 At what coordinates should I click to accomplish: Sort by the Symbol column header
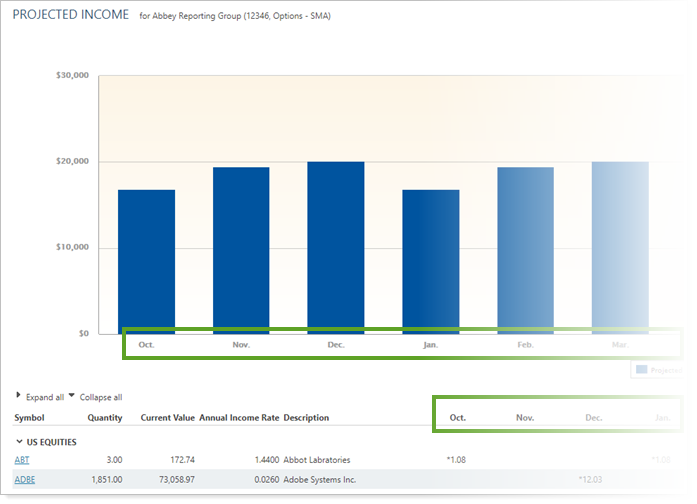click(29, 418)
